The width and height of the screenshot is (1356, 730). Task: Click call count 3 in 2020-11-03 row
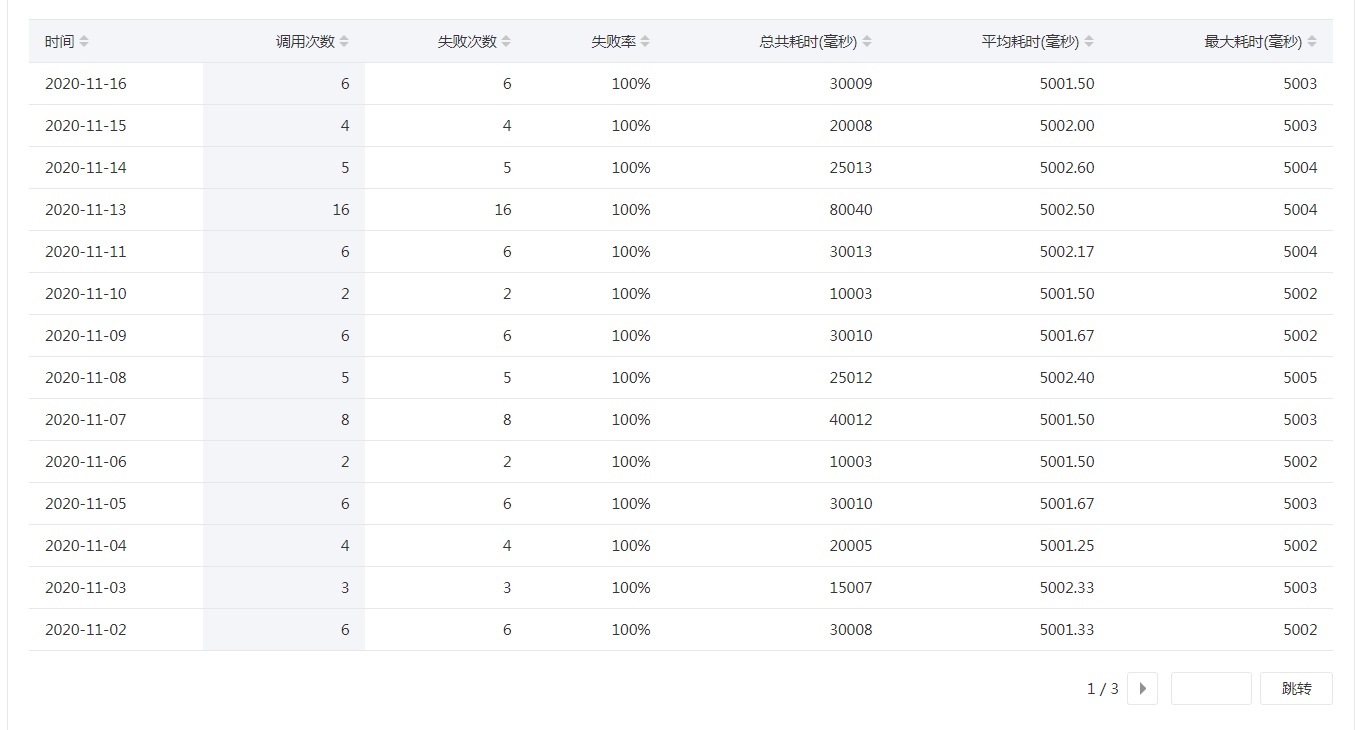pos(345,588)
